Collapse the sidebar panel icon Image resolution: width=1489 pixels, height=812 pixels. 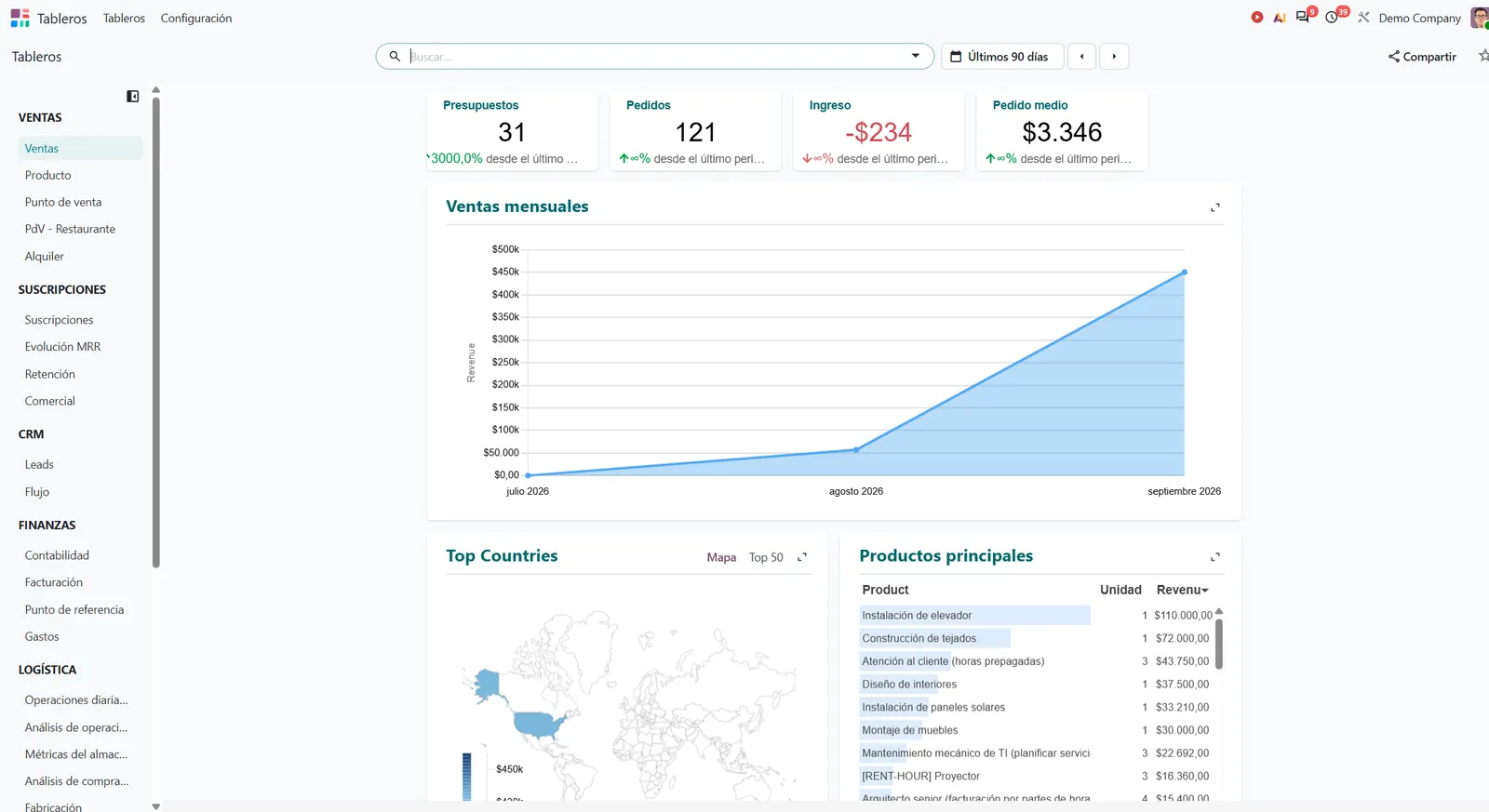133,97
